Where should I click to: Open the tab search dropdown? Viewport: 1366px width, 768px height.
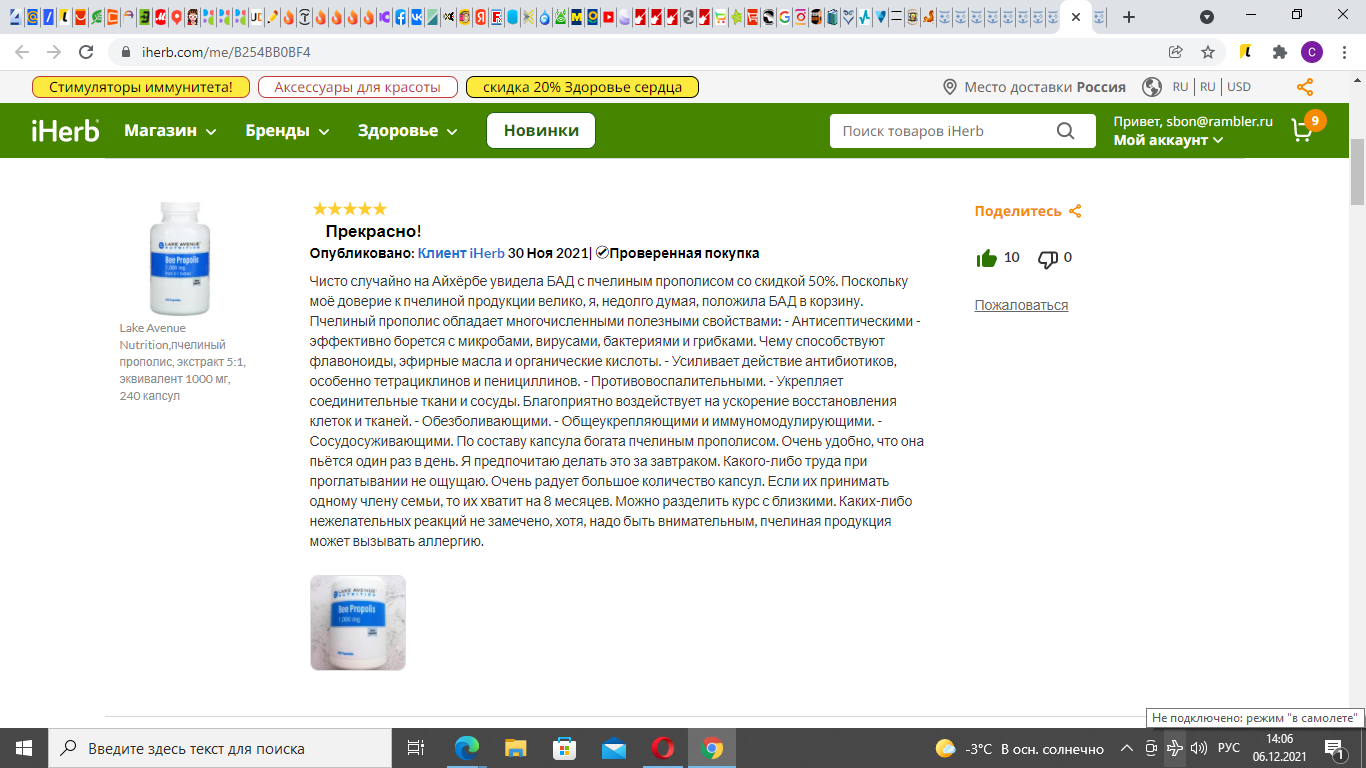(x=1207, y=17)
